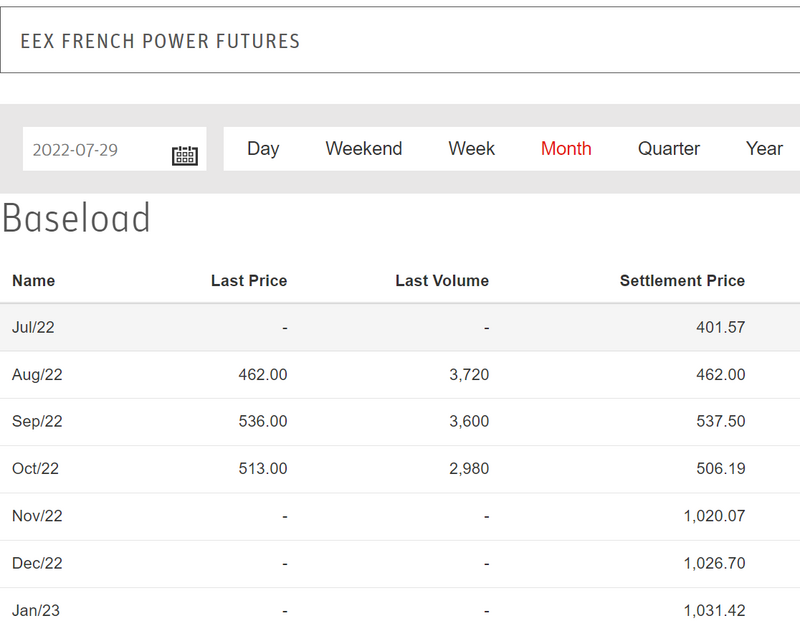This screenshot has height=626, width=800.
Task: Choose the highlighted Month tab
Action: pyautogui.click(x=566, y=149)
